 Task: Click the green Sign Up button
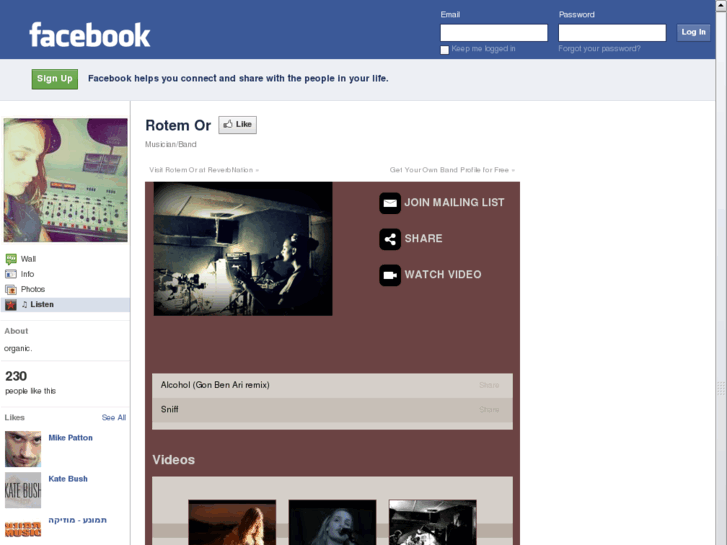click(55, 79)
